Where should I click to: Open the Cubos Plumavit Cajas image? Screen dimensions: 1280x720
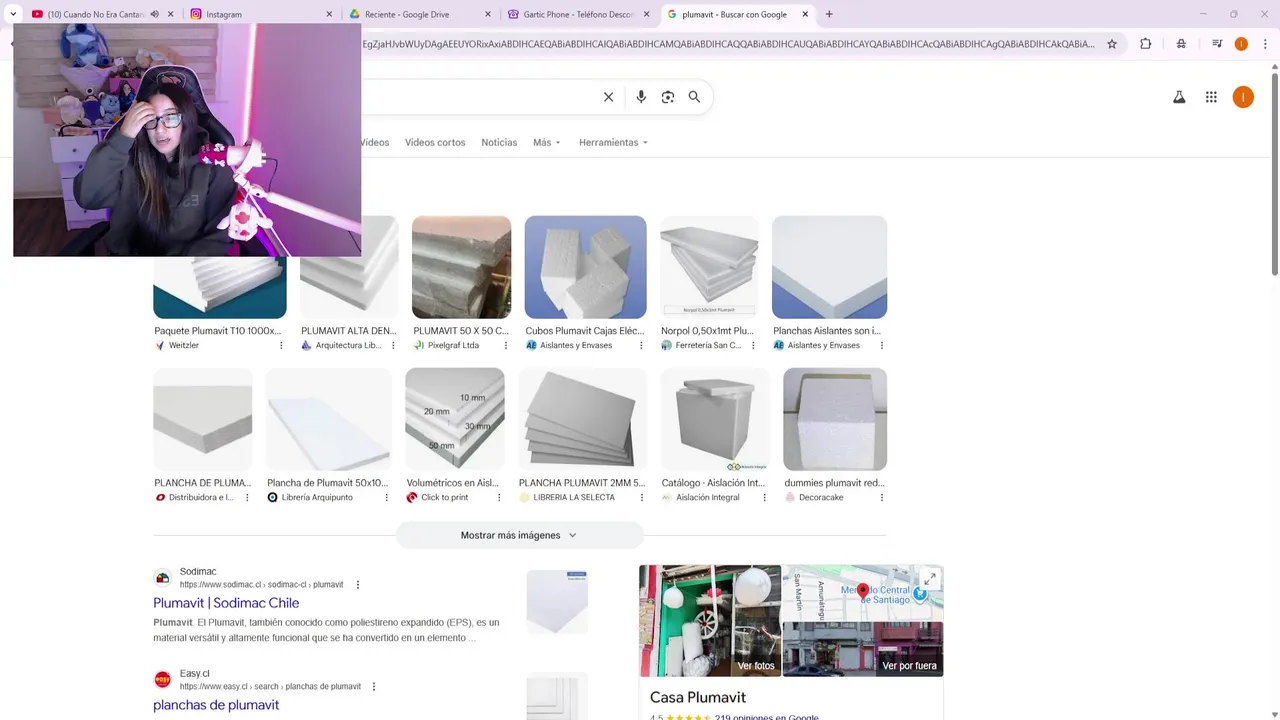(x=585, y=267)
